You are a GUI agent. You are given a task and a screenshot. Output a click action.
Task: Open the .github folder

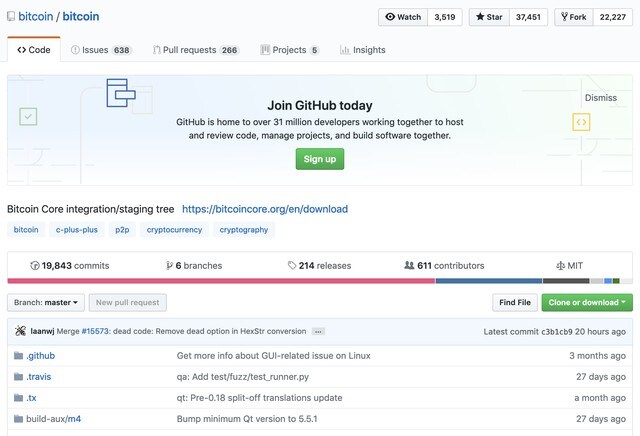coord(40,356)
